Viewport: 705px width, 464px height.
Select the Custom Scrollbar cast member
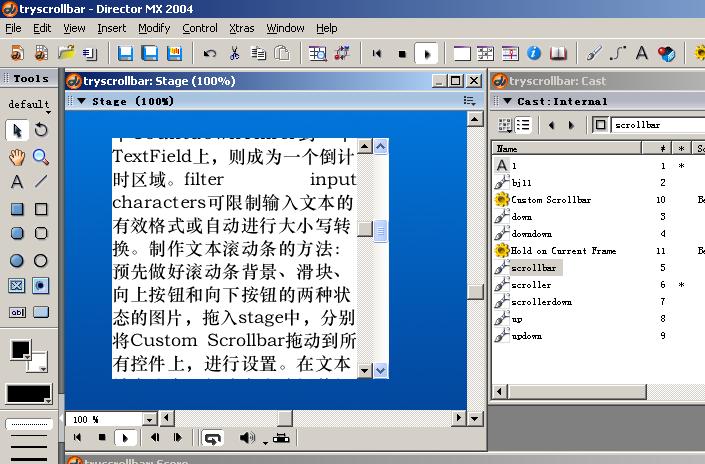tap(551, 200)
